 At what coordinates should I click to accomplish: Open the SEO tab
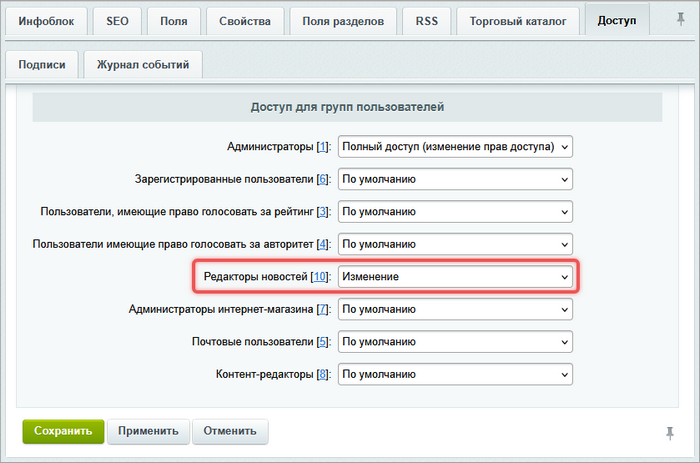(x=118, y=20)
